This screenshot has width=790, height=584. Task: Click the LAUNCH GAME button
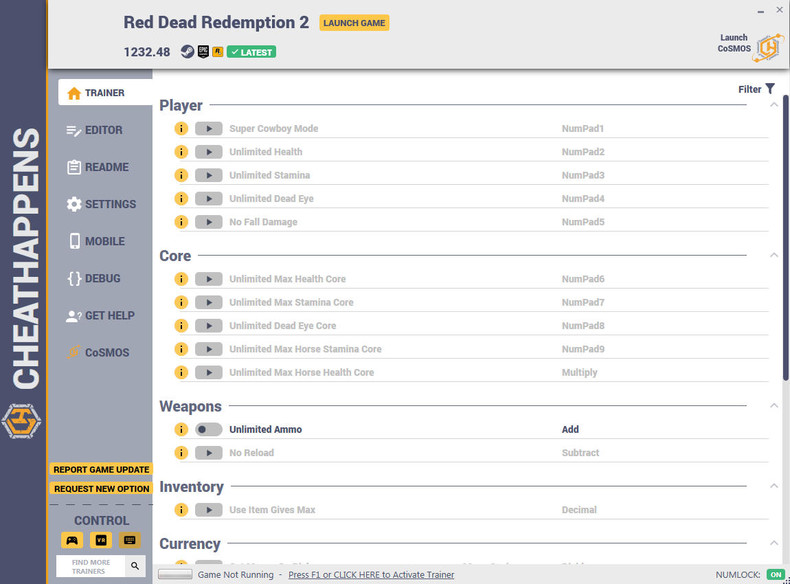point(354,23)
